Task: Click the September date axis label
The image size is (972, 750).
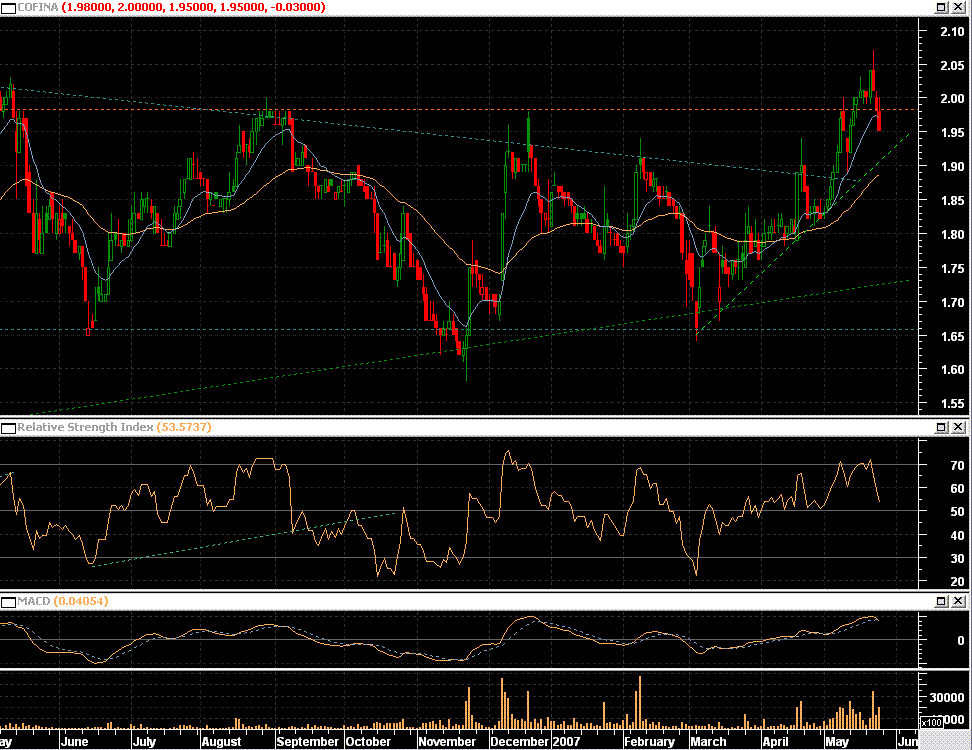Action: tap(308, 742)
